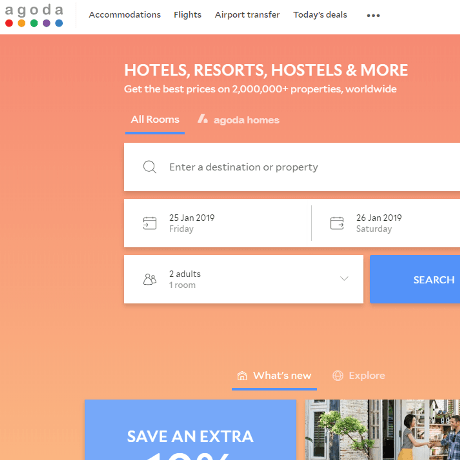Screen dimensions: 460x460
Task: Select the All Rooms tab
Action: tap(155, 119)
